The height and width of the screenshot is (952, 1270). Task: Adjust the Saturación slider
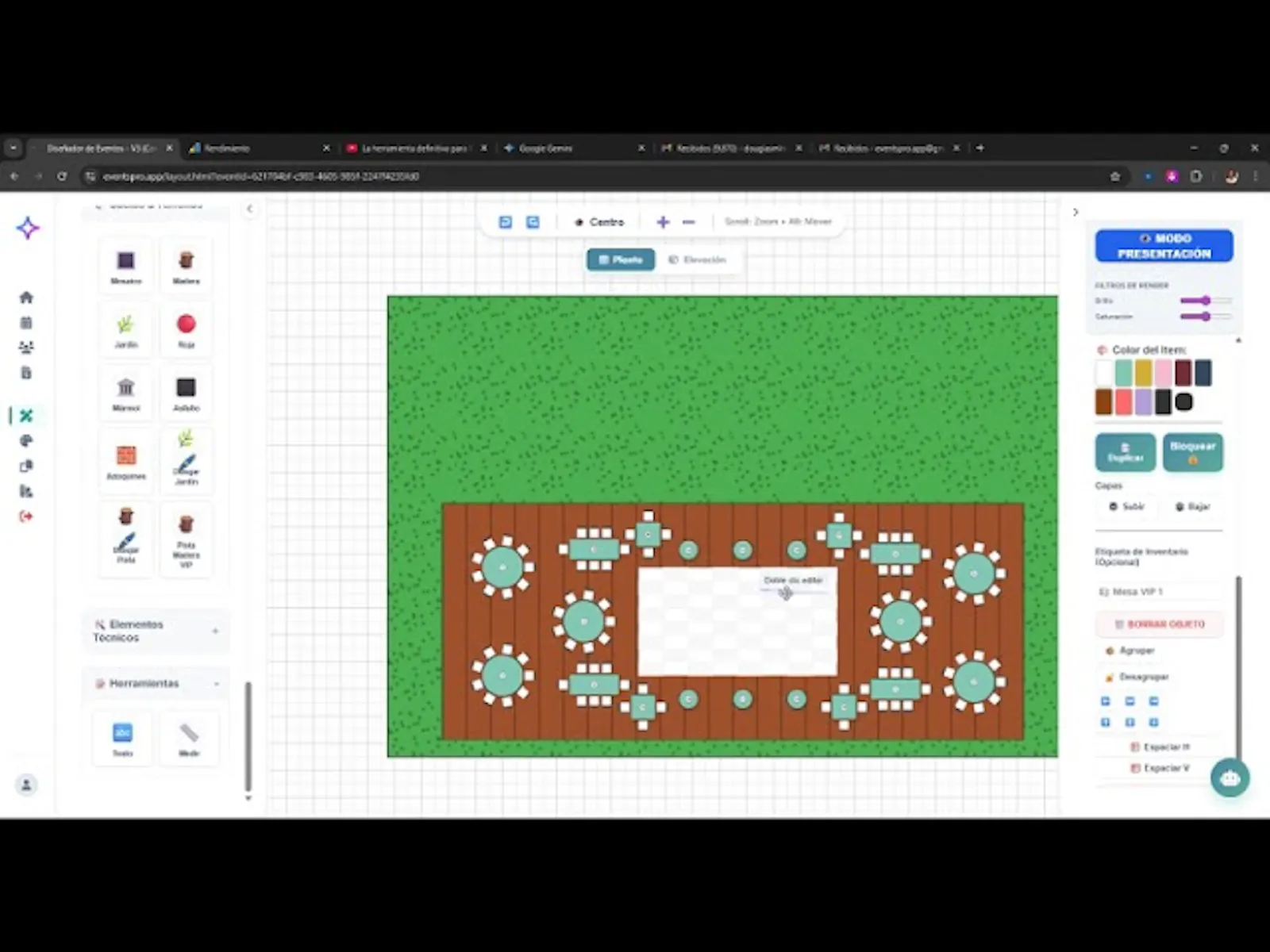(x=1205, y=317)
